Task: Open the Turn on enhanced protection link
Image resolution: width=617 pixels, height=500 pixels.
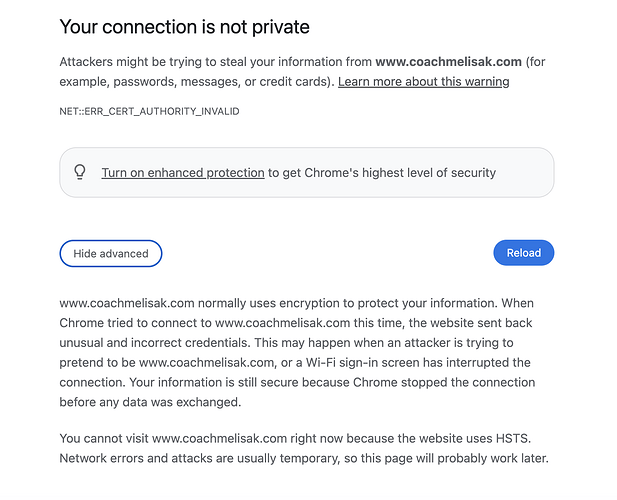Action: (x=183, y=173)
